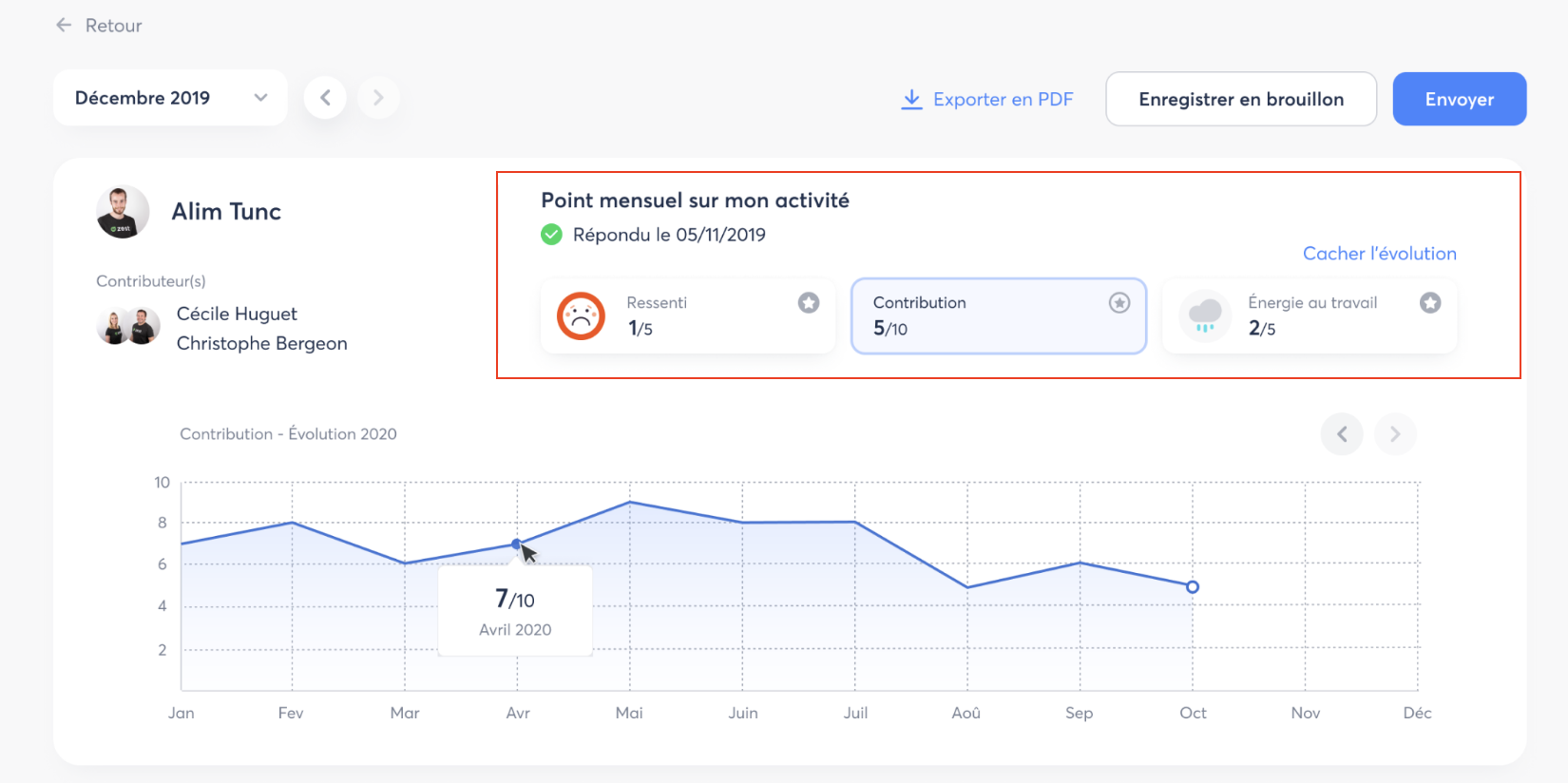This screenshot has height=783, width=1568.
Task: Click the sad face Ressenti icon
Action: pyautogui.click(x=581, y=316)
